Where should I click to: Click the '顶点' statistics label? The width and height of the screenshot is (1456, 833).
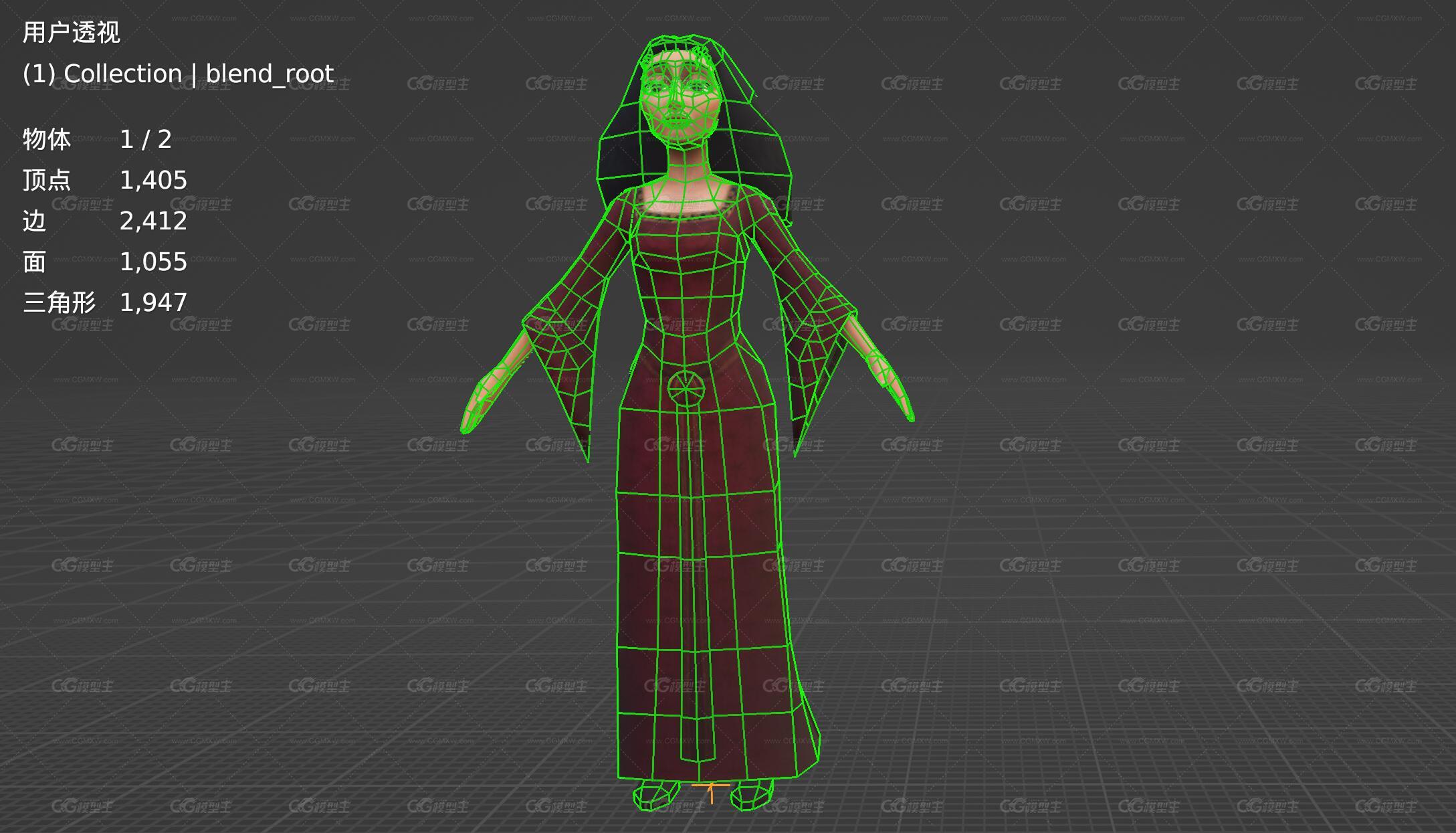[47, 180]
